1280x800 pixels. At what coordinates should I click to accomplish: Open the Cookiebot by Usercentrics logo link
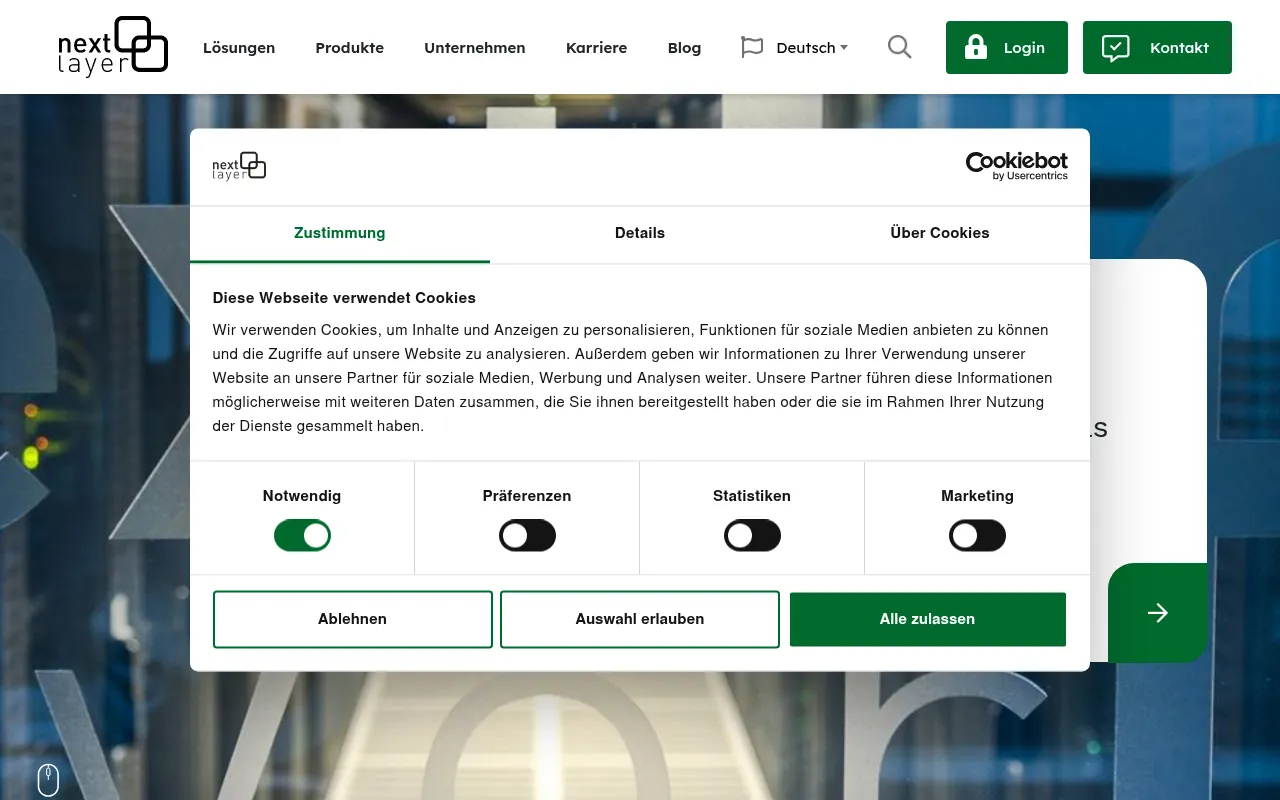pyautogui.click(x=1016, y=166)
